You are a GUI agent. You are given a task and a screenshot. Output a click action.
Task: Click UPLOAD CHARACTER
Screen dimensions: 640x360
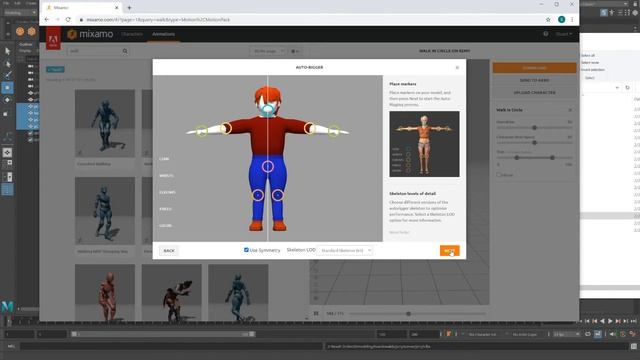pyautogui.click(x=535, y=93)
